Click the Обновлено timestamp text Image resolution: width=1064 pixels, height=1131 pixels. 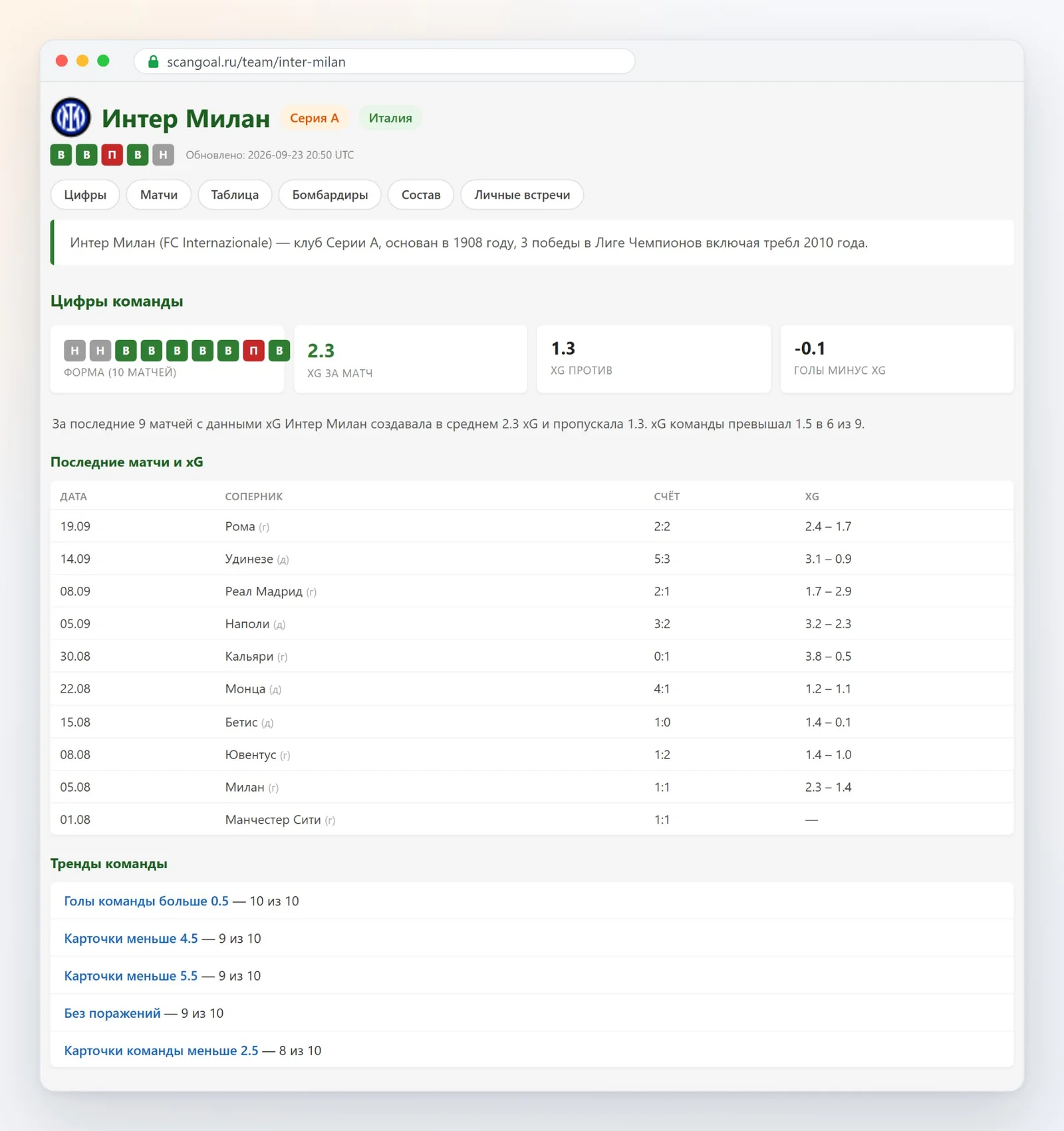[x=270, y=155]
